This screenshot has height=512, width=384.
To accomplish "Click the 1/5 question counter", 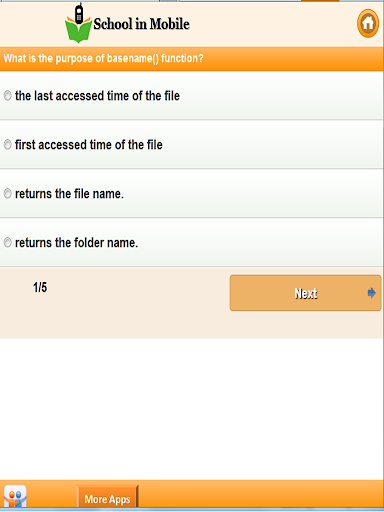I will (x=40, y=287).
